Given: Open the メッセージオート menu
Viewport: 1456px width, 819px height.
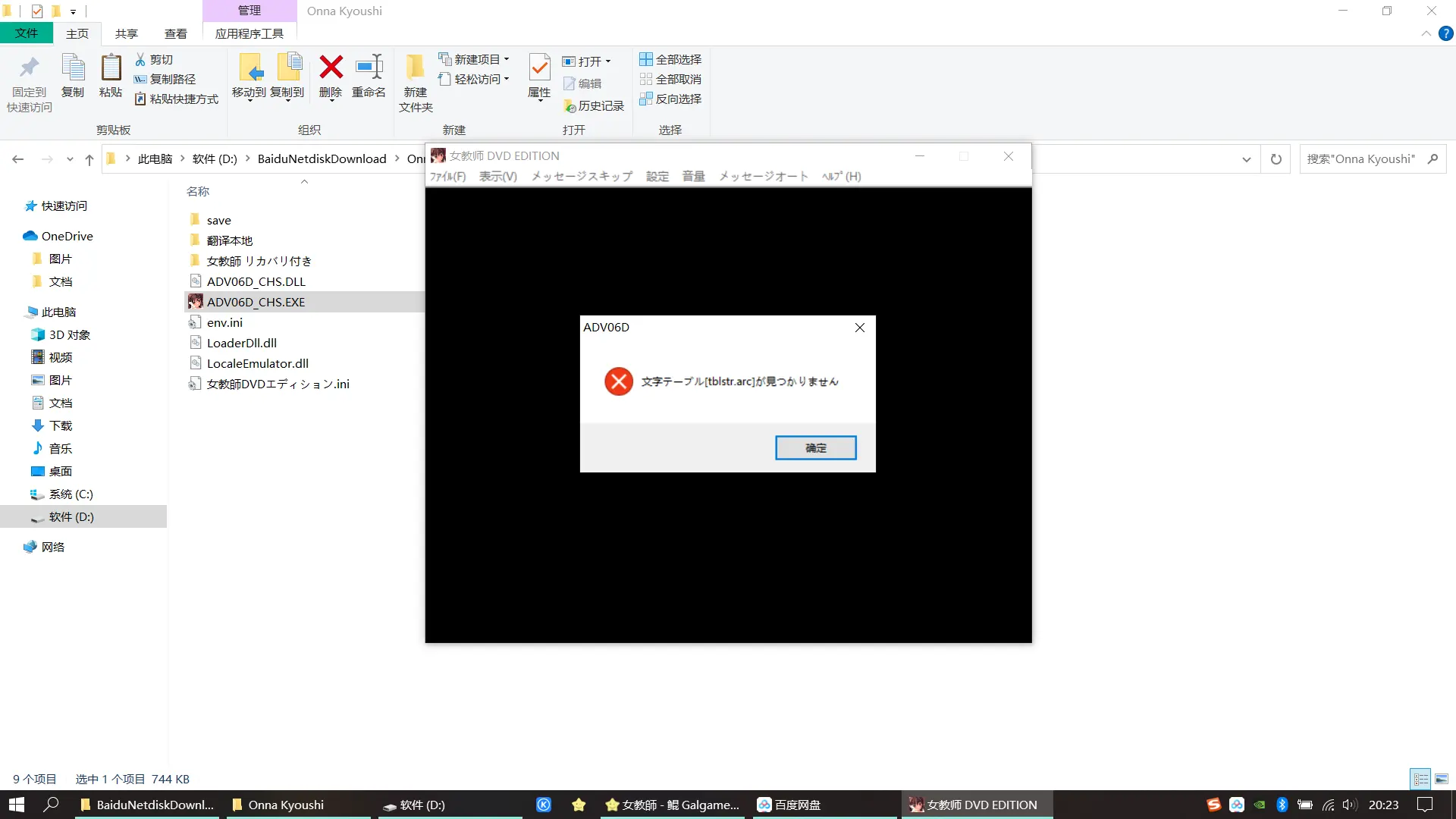Looking at the screenshot, I should tap(764, 177).
